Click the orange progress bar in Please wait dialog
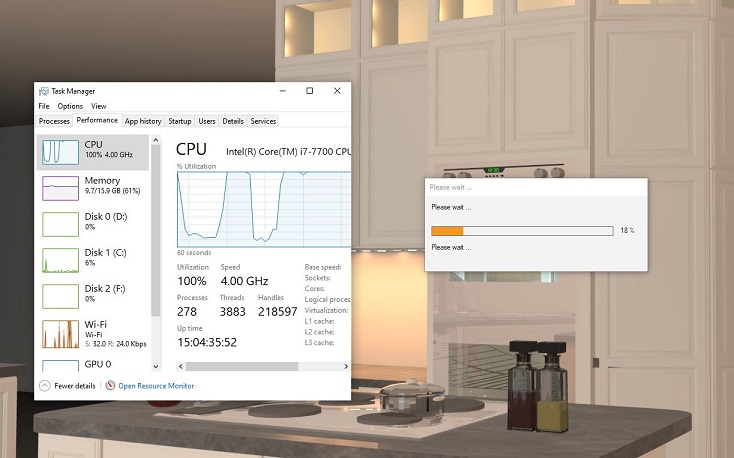This screenshot has height=458, width=734. click(522, 230)
